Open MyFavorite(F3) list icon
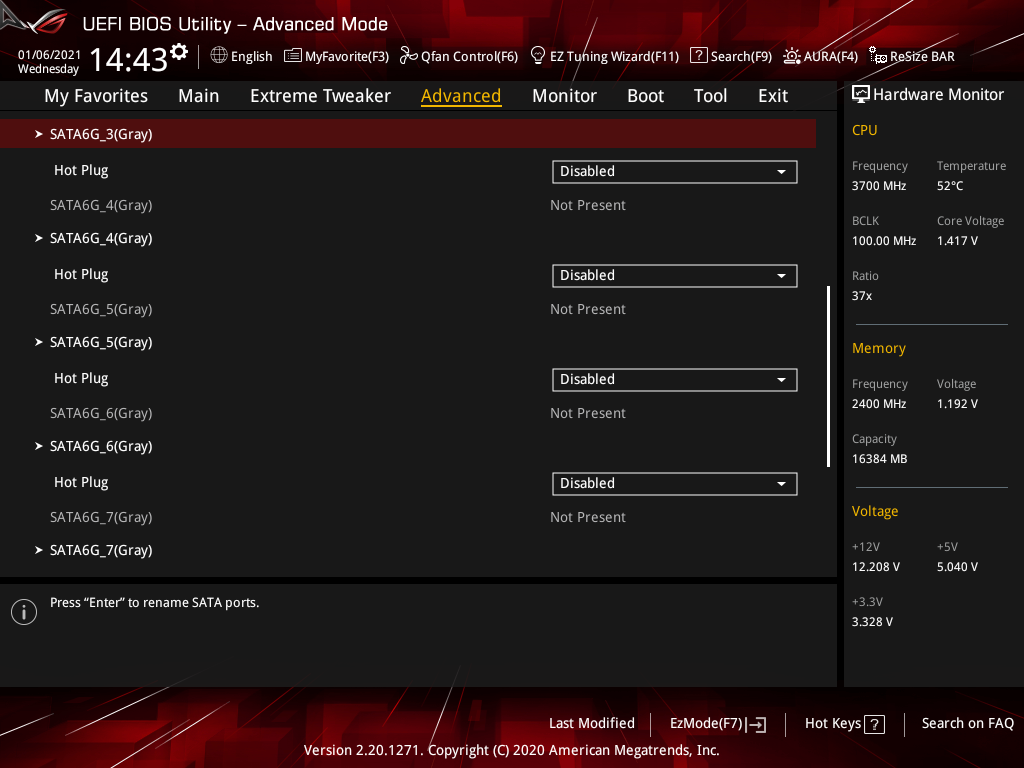1024x768 pixels. click(293, 56)
